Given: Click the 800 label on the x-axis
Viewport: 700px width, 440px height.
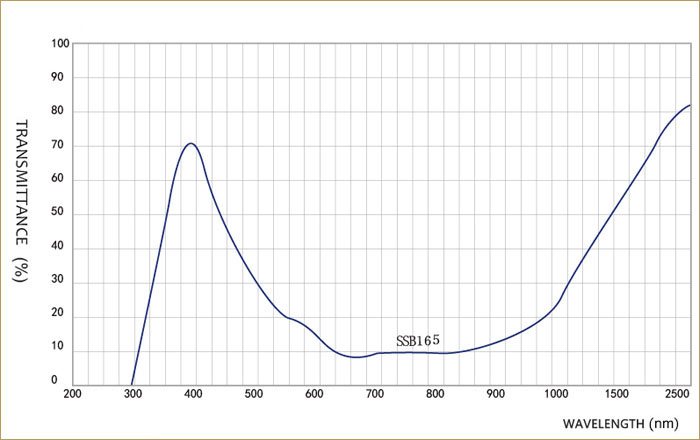Looking at the screenshot, I should tap(435, 393).
